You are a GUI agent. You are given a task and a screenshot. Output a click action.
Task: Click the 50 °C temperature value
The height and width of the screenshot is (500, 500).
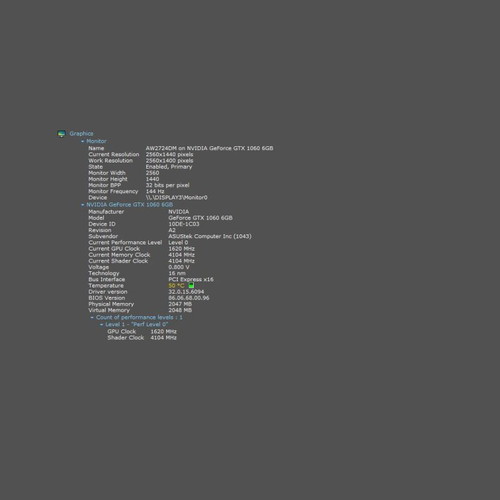coord(176,286)
